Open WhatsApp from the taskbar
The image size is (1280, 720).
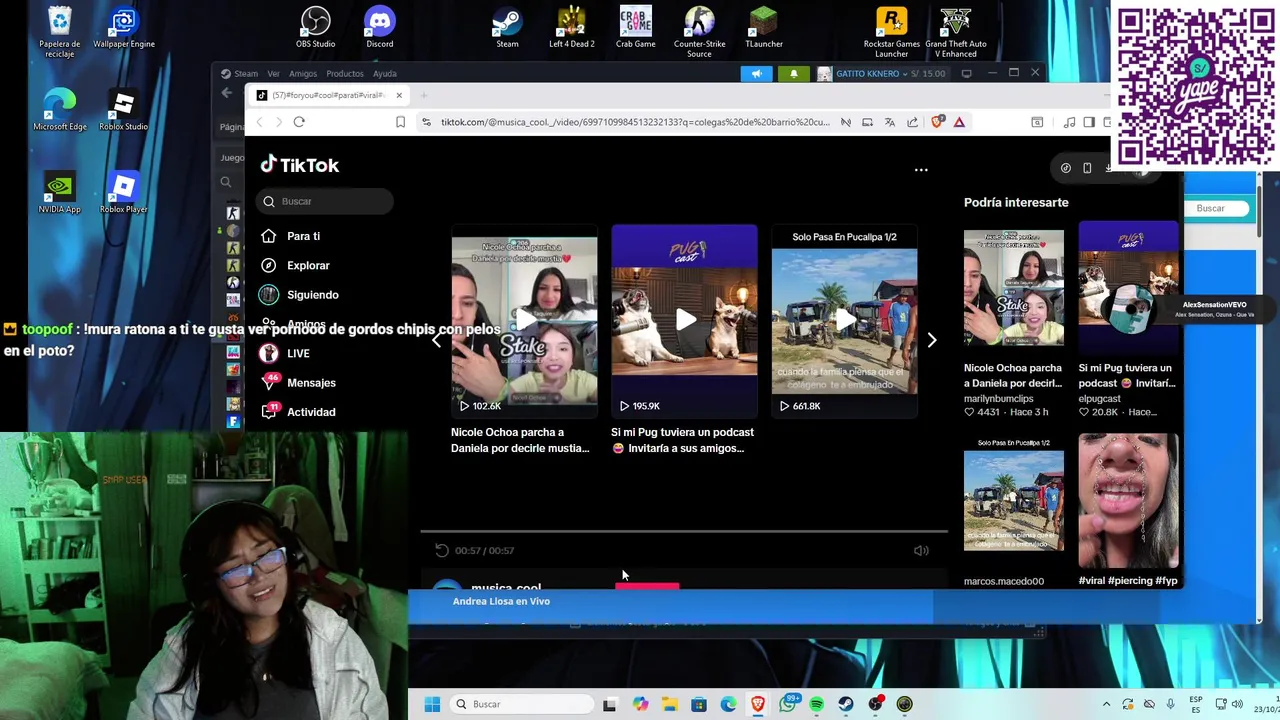click(x=787, y=704)
